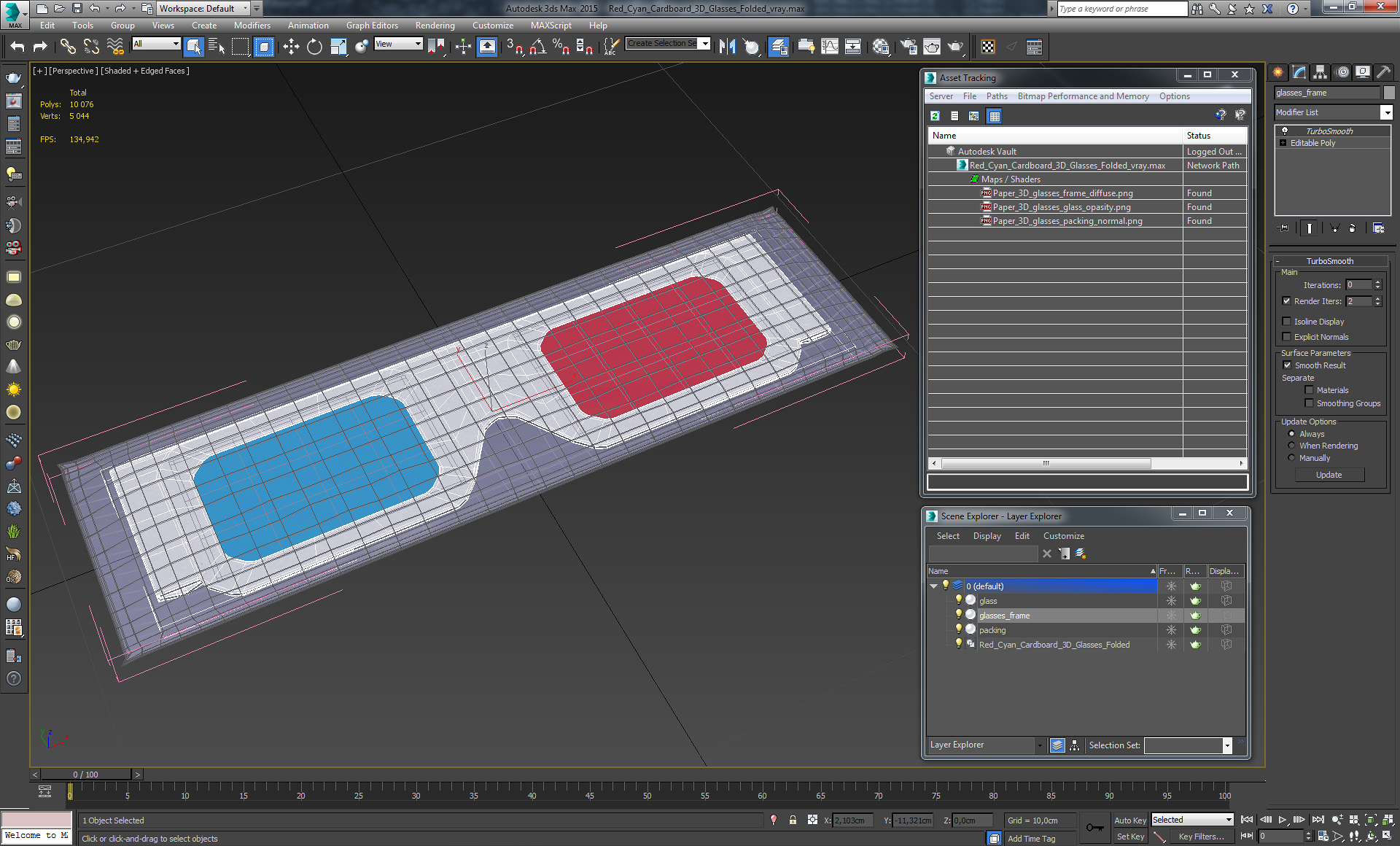Switch Asset Tracking to table view
1400x846 pixels.
(994, 116)
